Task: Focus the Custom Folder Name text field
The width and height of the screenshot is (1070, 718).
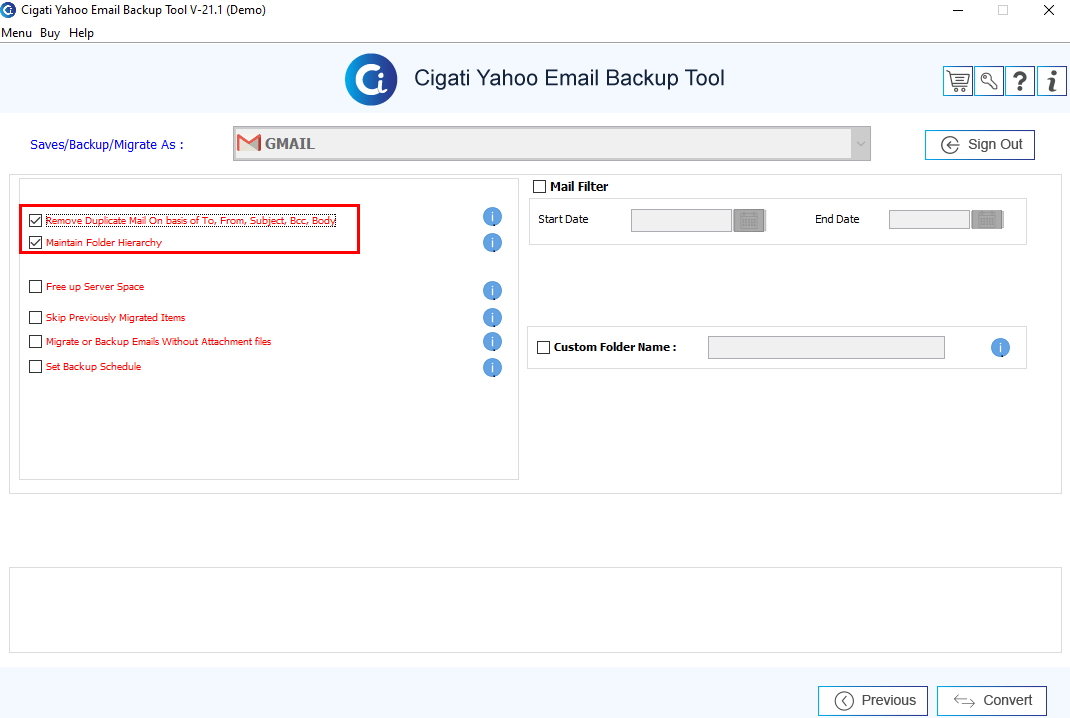Action: click(826, 347)
